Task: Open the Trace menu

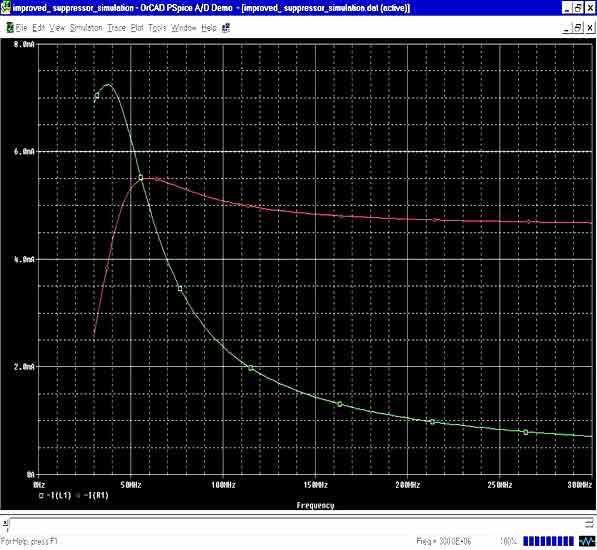Action: pos(116,28)
